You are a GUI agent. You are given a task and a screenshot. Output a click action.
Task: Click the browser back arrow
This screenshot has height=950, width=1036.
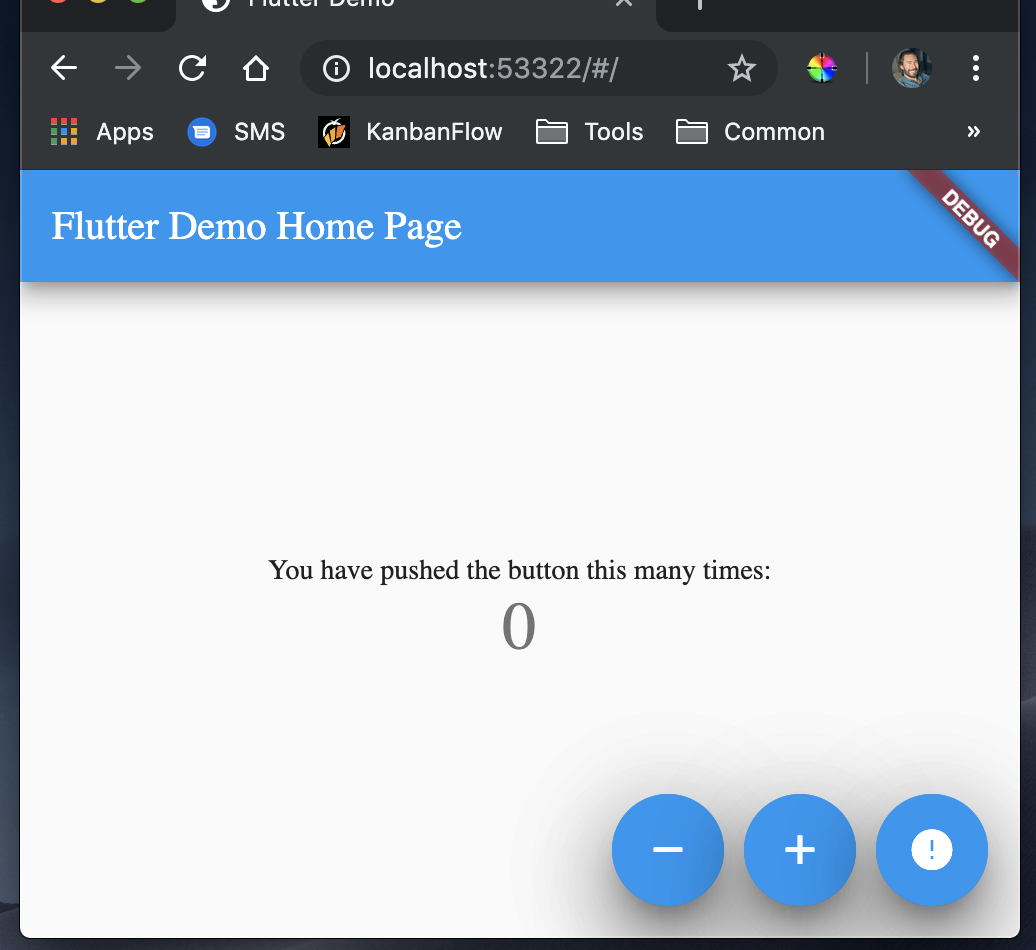[x=64, y=68]
